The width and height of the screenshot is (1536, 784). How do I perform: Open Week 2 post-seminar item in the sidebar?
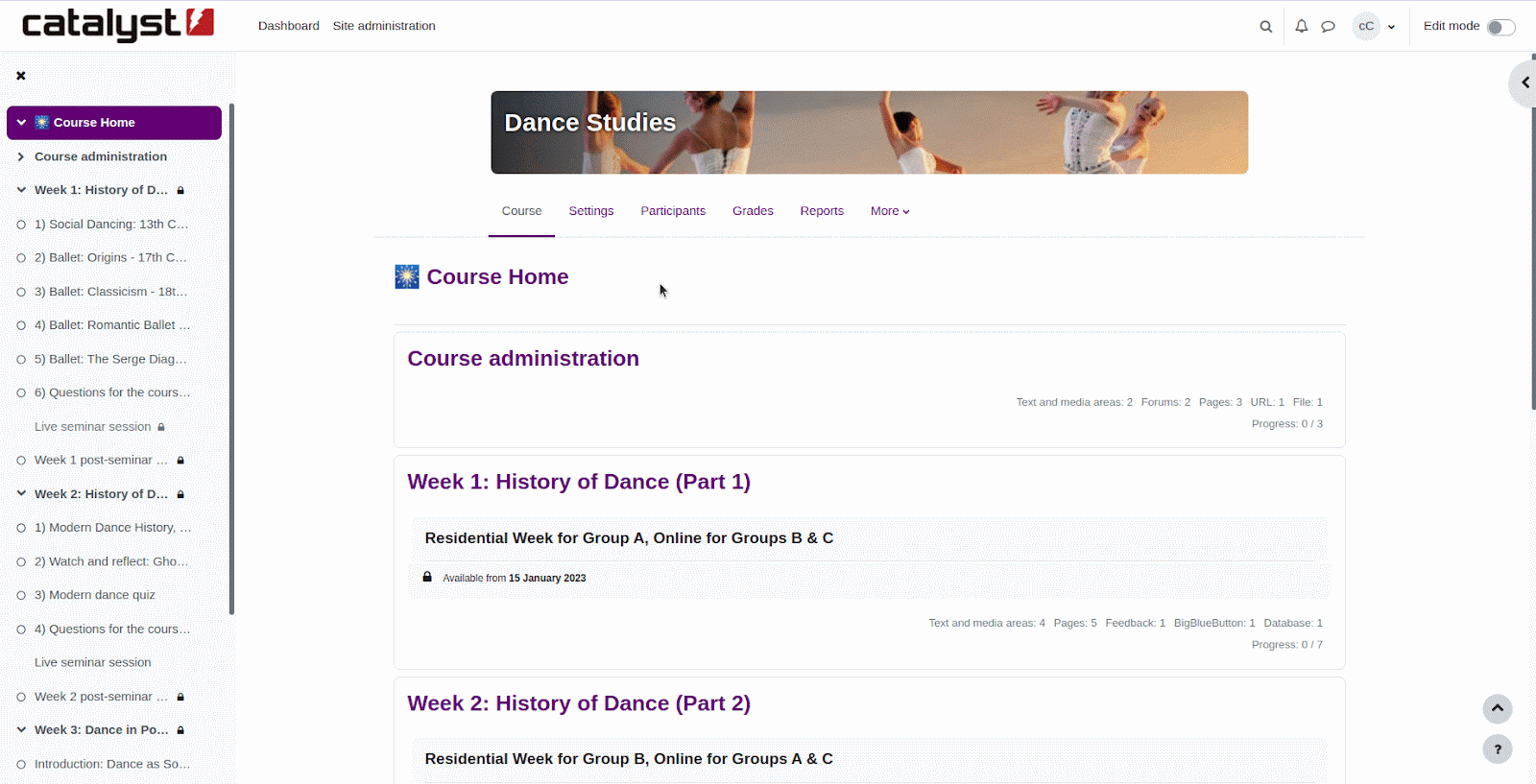tap(101, 697)
